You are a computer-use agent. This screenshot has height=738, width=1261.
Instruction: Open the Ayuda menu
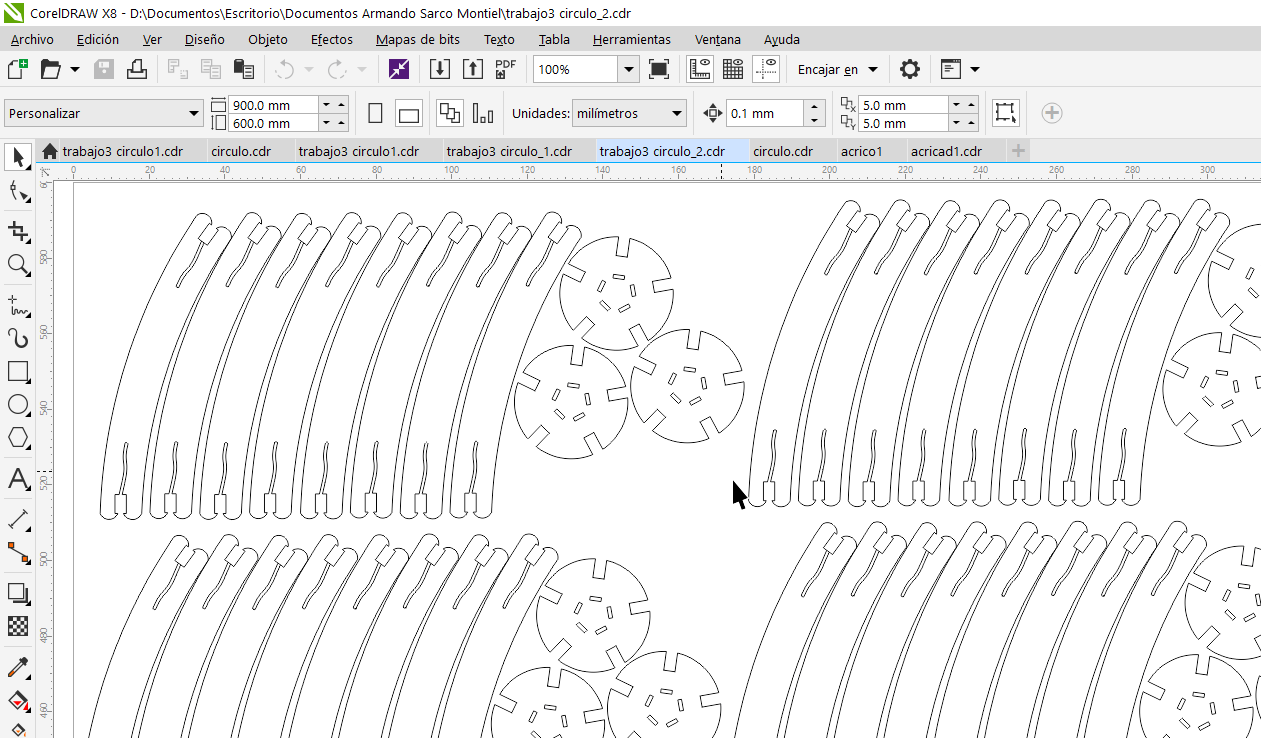782,39
